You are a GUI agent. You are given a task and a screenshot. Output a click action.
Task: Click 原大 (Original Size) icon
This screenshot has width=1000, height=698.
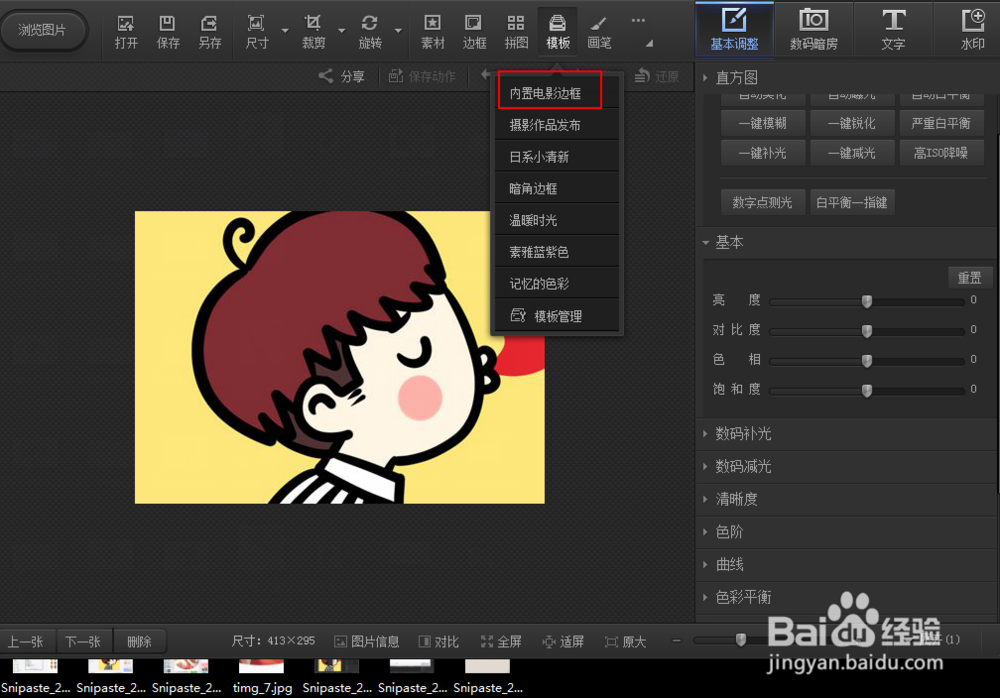[x=626, y=641]
